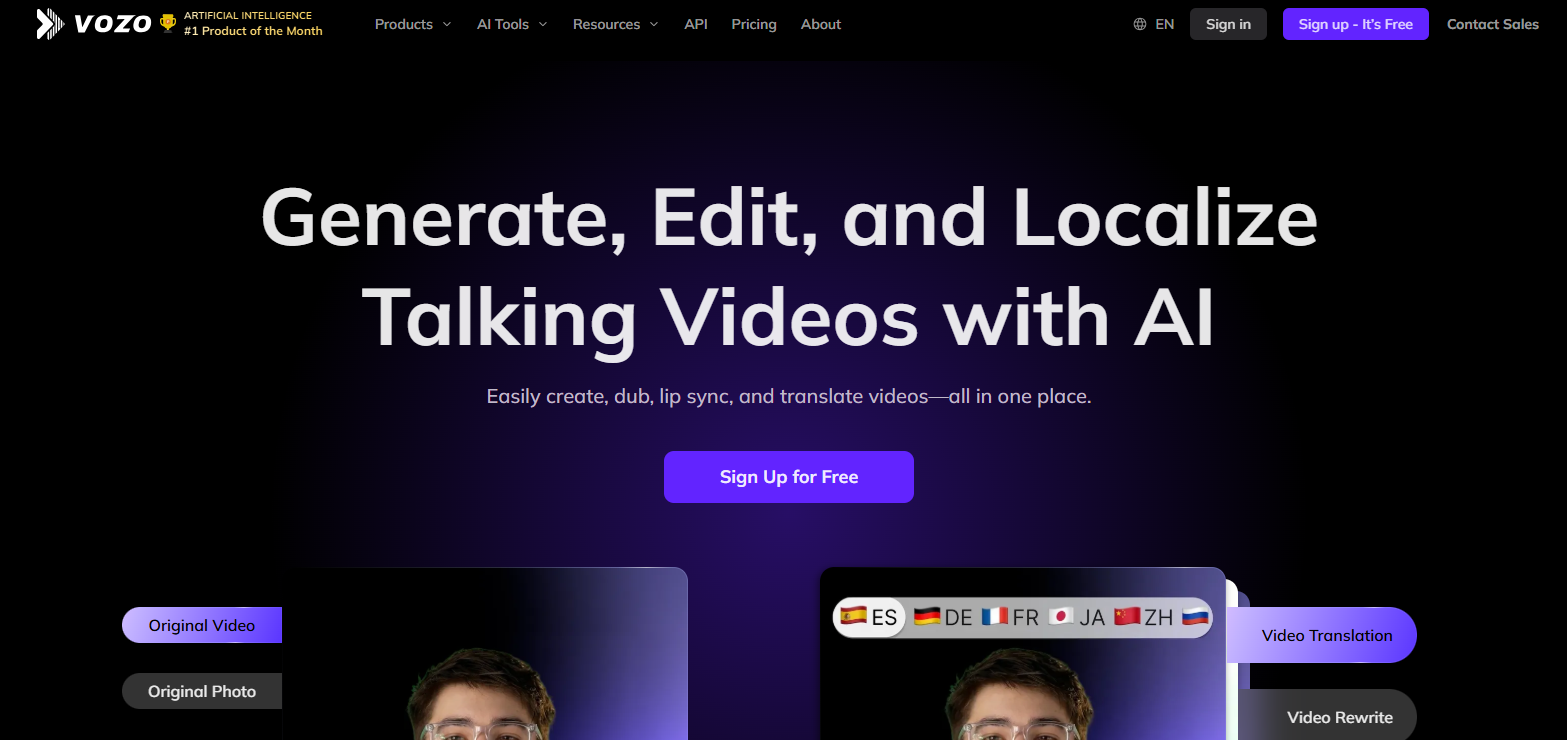Choose the JA Japanese language option

click(1077, 617)
